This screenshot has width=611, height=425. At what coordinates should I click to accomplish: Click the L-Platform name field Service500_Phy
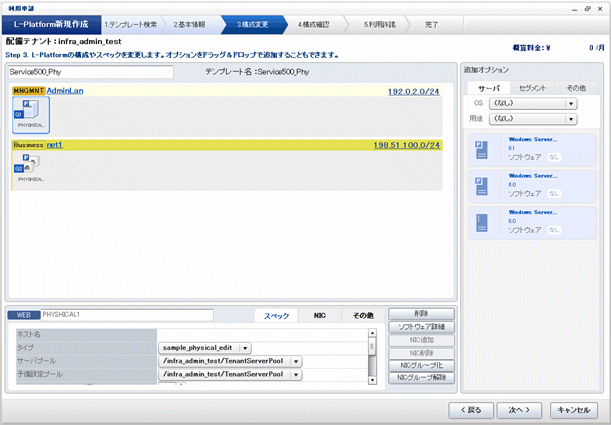point(90,72)
